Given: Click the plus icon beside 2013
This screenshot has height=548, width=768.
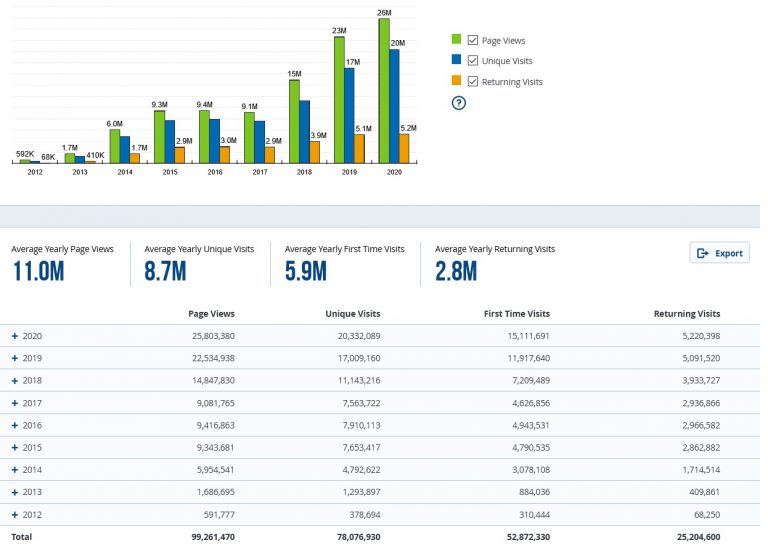Looking at the screenshot, I should [15, 492].
